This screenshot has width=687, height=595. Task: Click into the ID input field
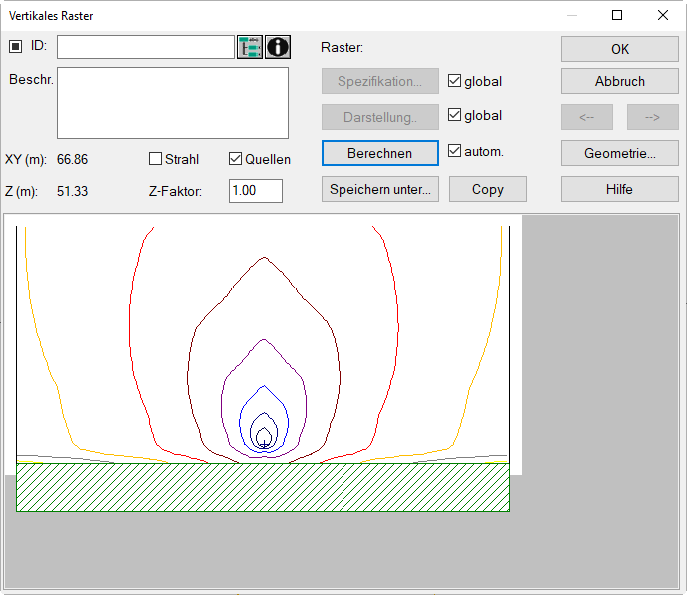[146, 47]
